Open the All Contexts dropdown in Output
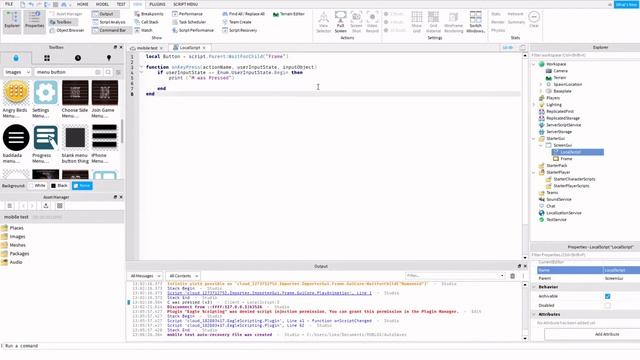The image size is (640, 360). [x=183, y=276]
